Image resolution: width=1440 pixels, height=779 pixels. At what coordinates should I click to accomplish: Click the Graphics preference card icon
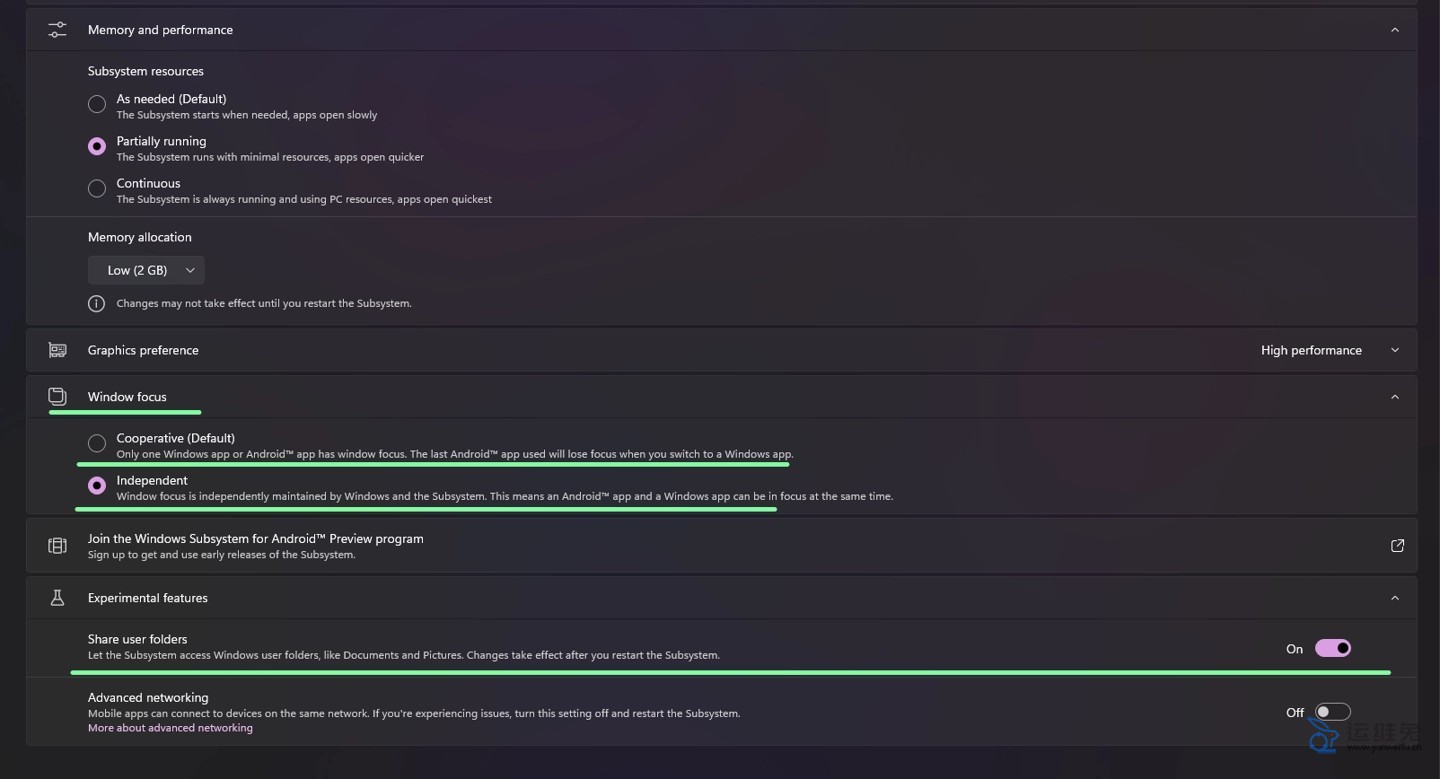point(57,350)
